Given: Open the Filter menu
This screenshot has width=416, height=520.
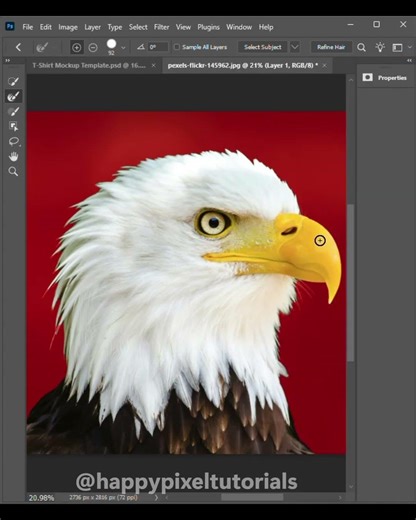Looking at the screenshot, I should (162, 27).
